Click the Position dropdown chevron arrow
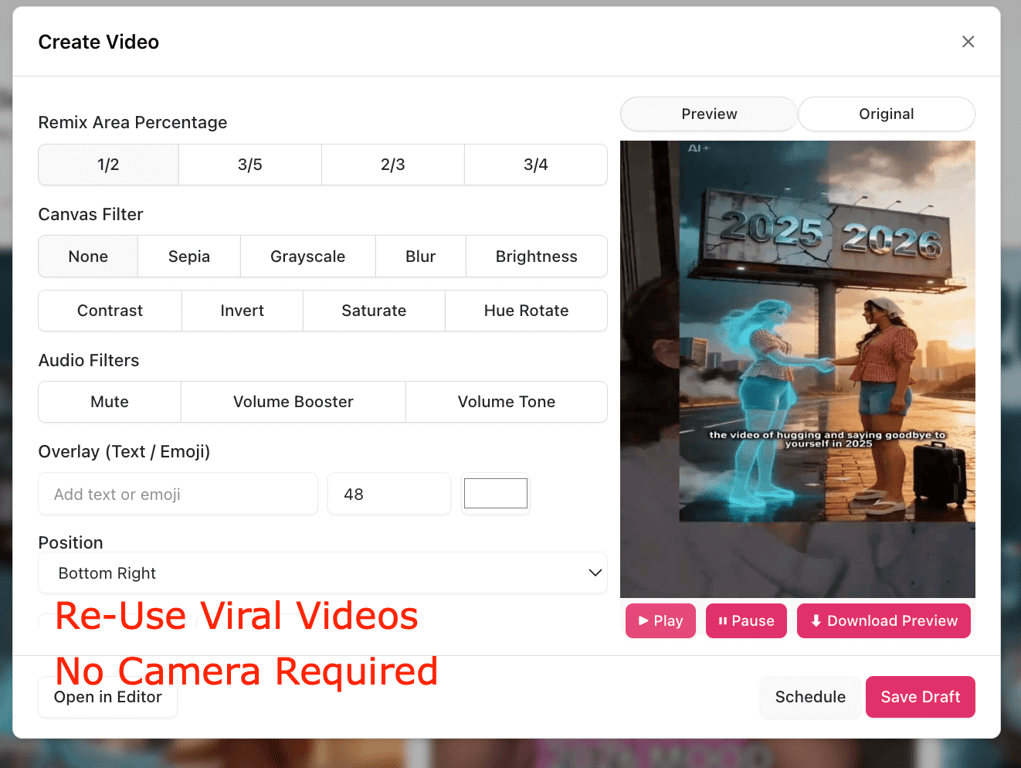 coord(594,573)
